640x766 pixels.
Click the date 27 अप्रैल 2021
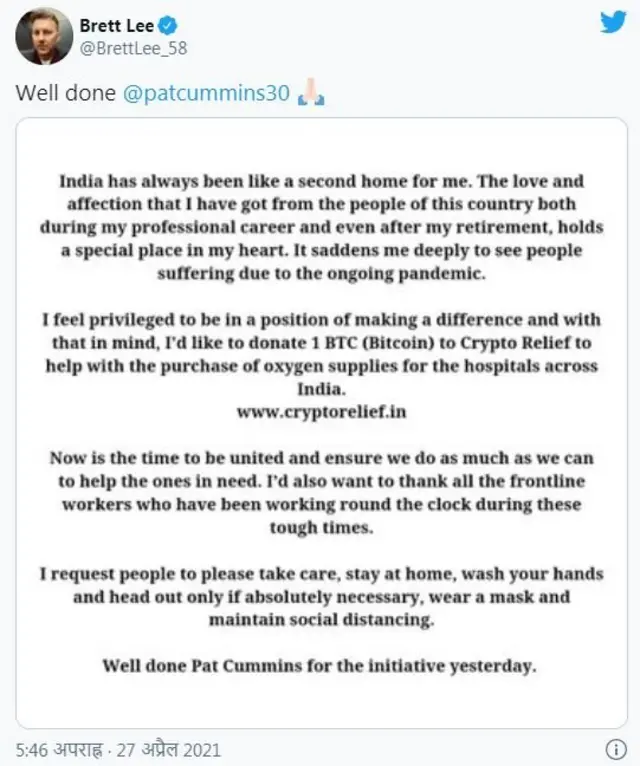[x=169, y=749]
